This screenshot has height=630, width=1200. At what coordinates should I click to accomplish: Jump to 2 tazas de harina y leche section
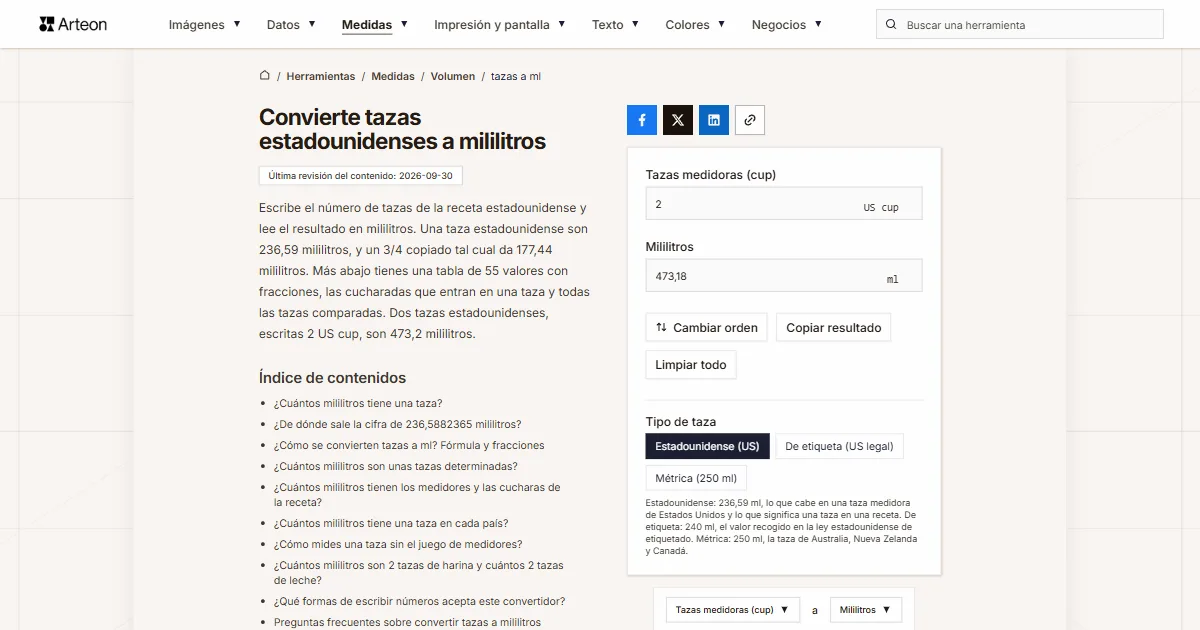[419, 572]
